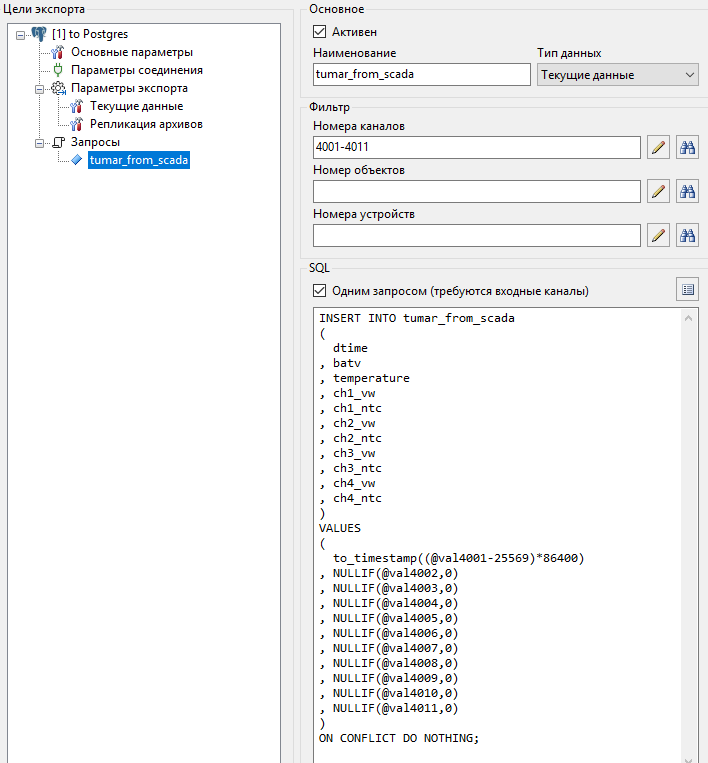
Task: Click the SQL editor scrollbar up arrow
Action: tap(688, 318)
